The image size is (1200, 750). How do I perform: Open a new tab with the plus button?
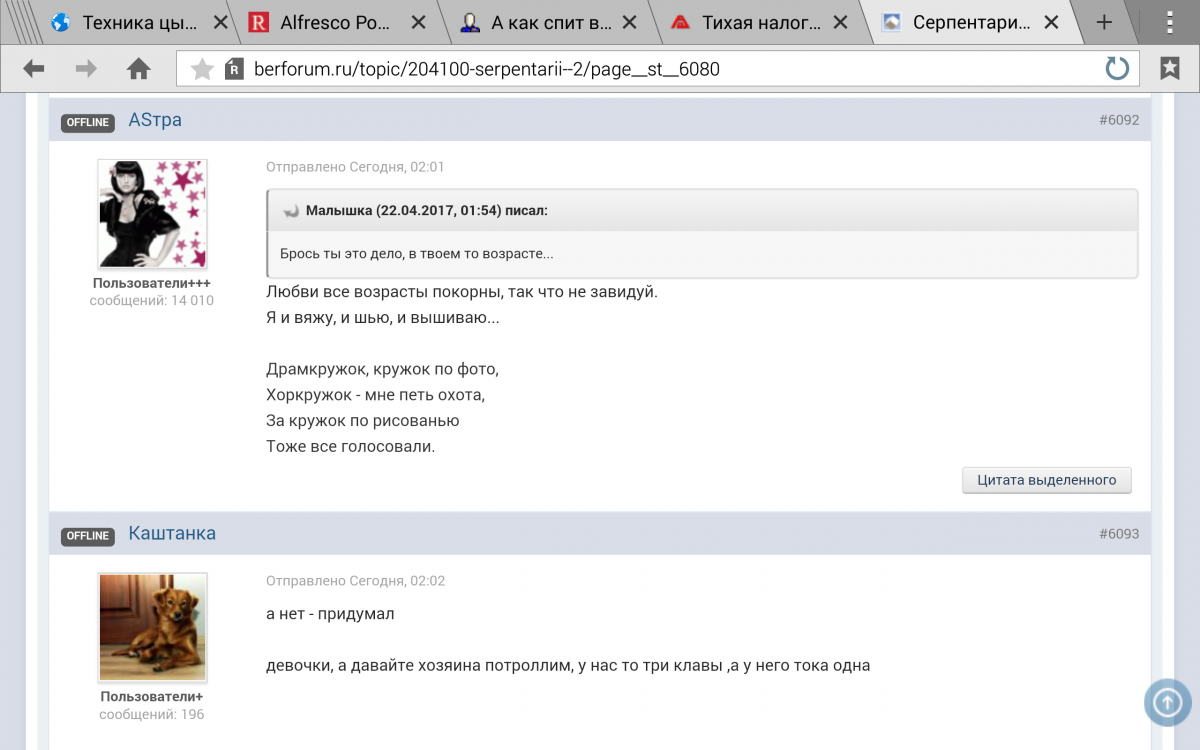[1104, 22]
